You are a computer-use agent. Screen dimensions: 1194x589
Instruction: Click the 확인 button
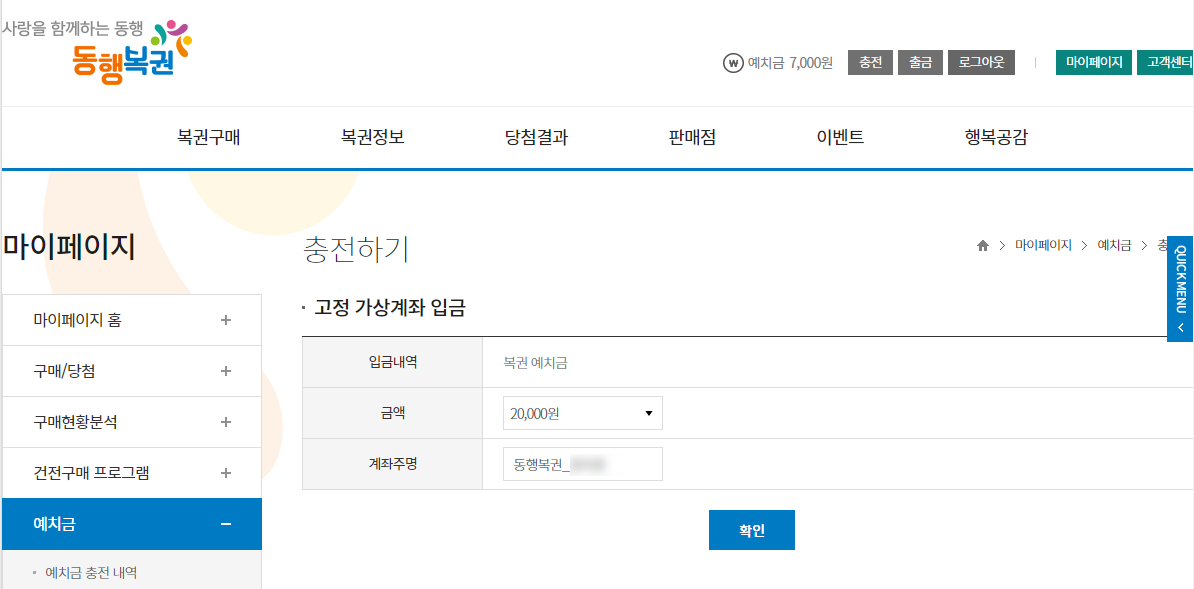[x=752, y=530]
